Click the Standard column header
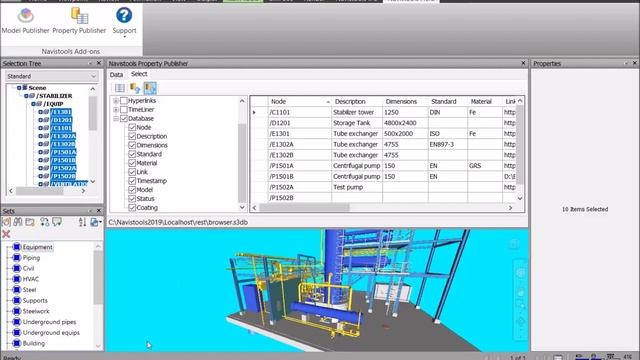The image size is (640, 360). [x=448, y=101]
